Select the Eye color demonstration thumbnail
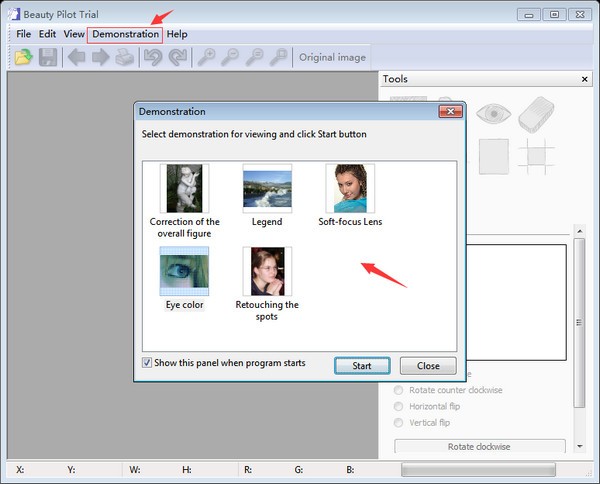 pos(184,271)
